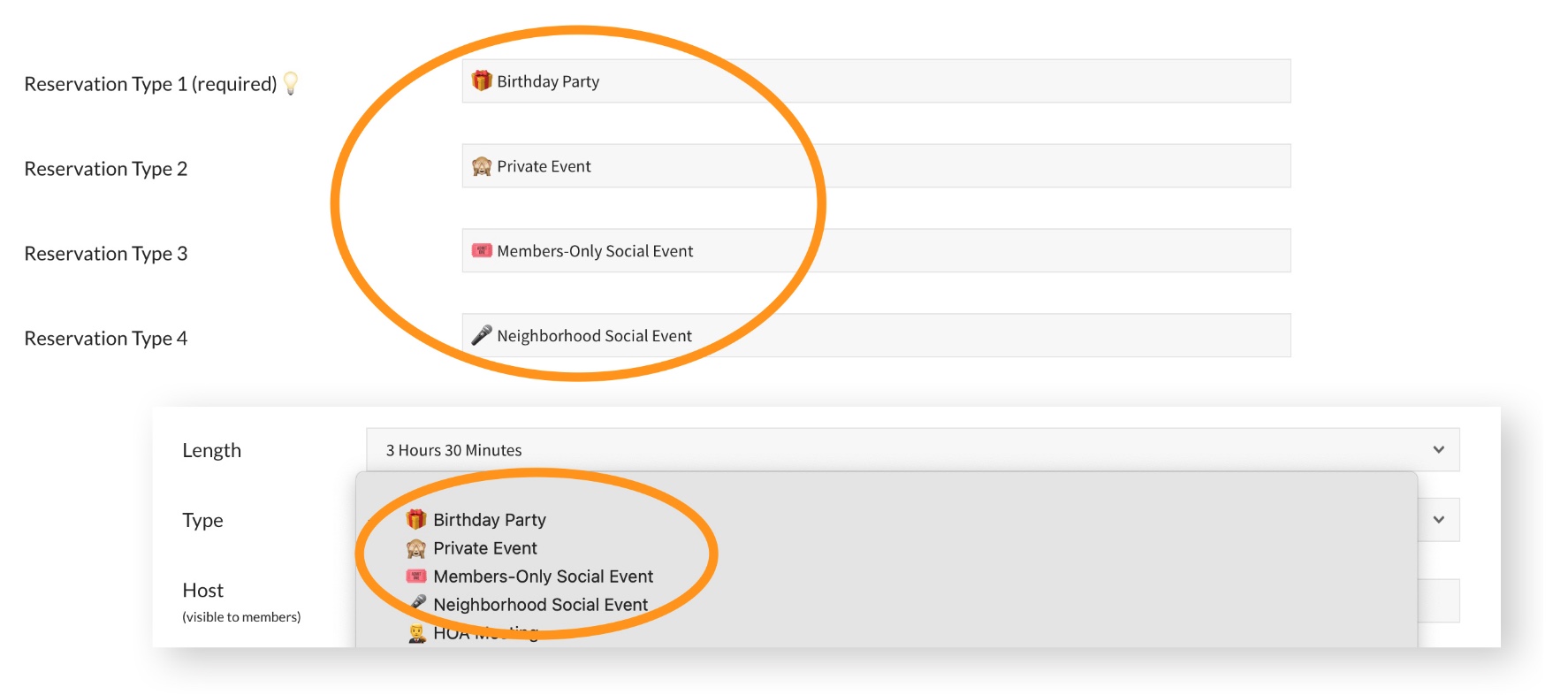Click the microphone icon in the Type dropdown list
This screenshot has width=1568, height=695.
pos(418,603)
